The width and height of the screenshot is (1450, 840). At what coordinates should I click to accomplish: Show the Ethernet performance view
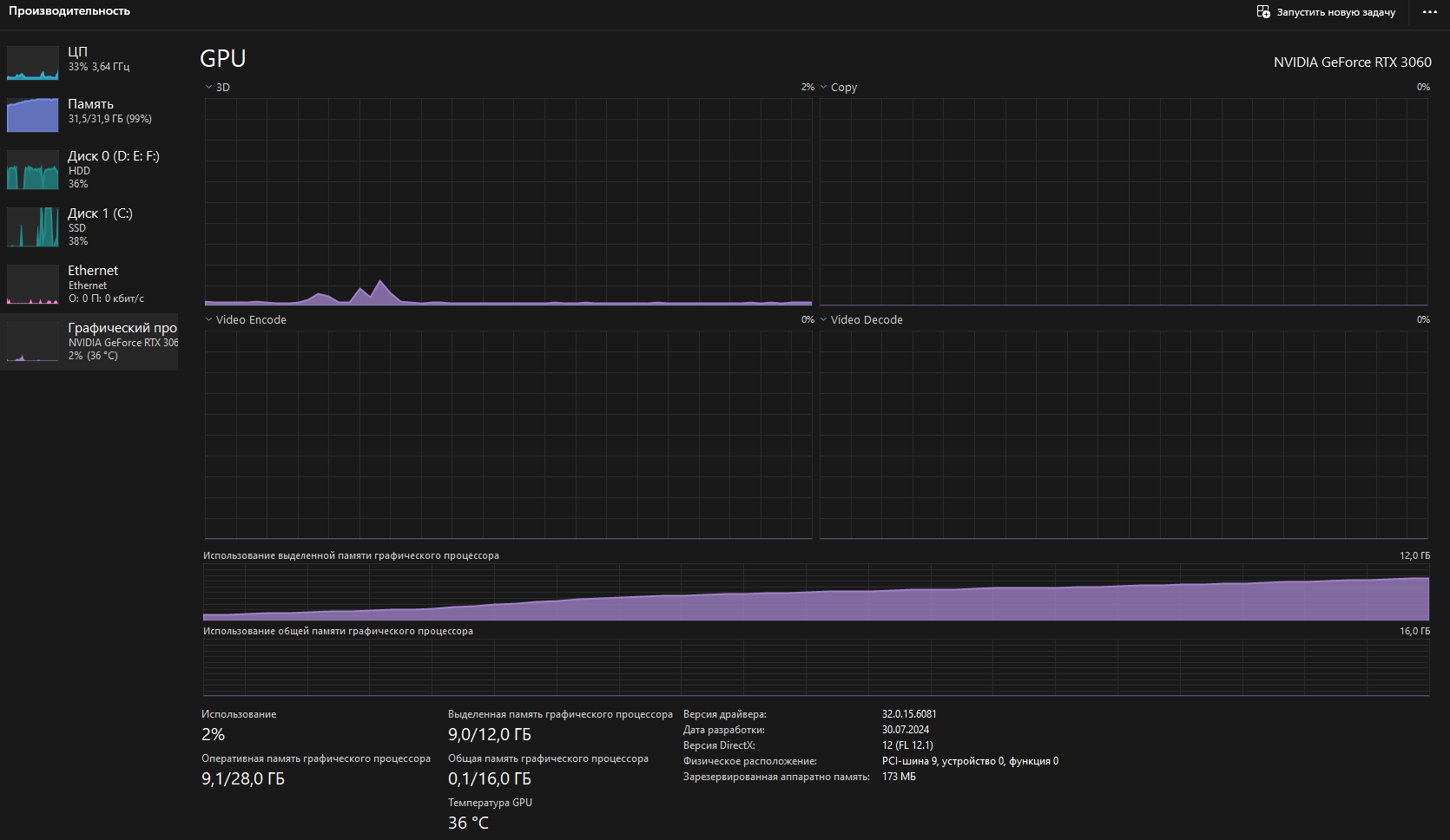pyautogui.click(x=89, y=284)
